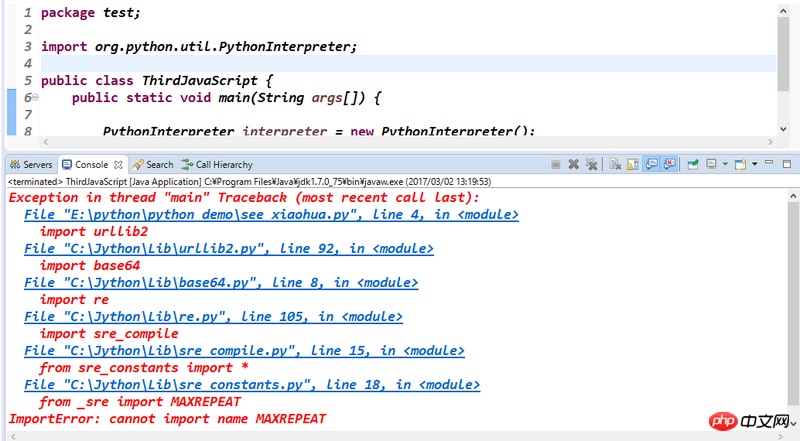Click the 'import urllib2' console line
Viewport: 800px width, 441px height.
(x=94, y=232)
